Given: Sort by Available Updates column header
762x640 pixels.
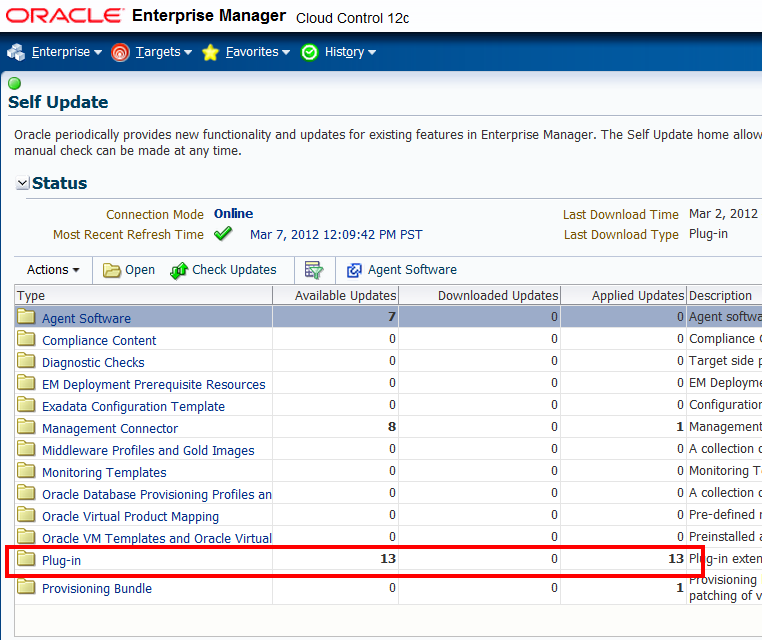Looking at the screenshot, I should (336, 295).
